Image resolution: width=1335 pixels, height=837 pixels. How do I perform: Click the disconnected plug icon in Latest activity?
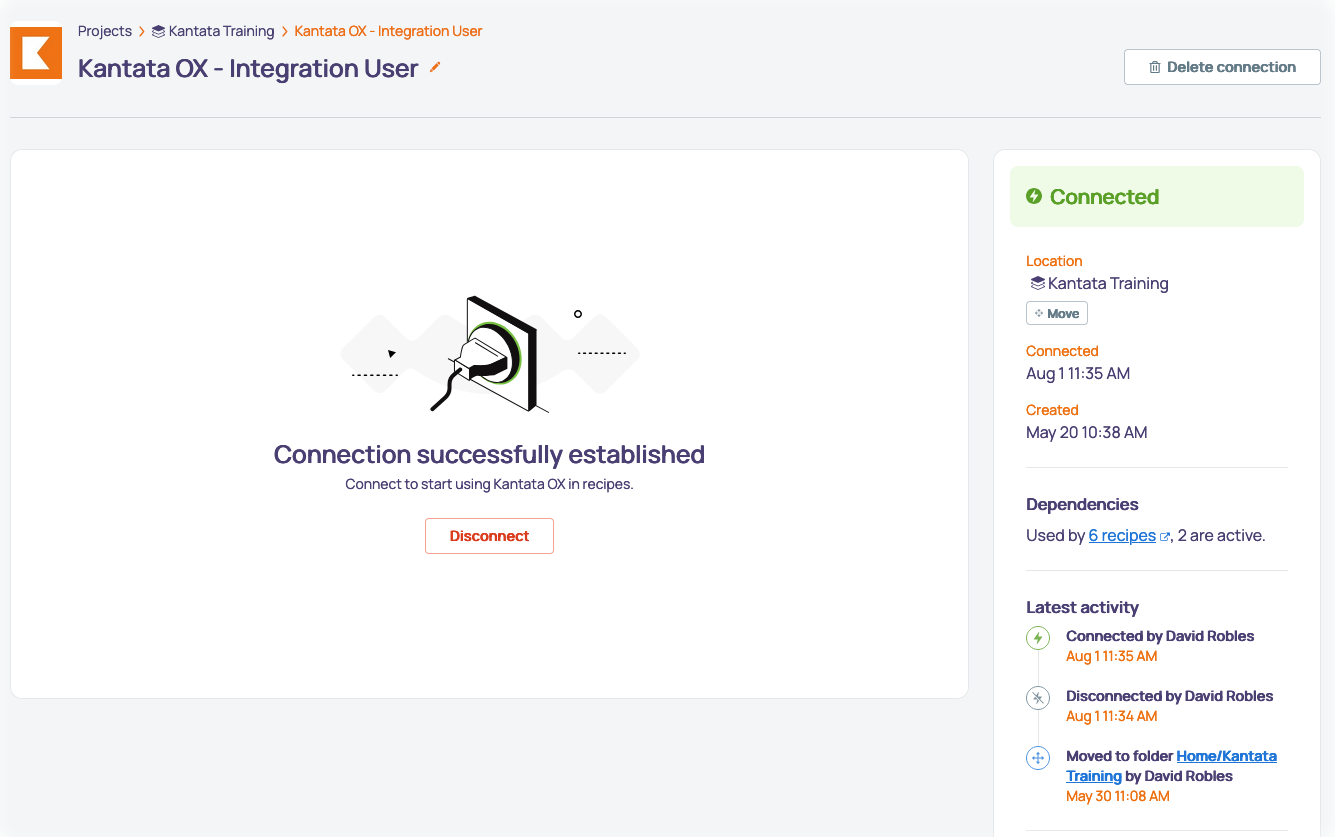point(1038,698)
